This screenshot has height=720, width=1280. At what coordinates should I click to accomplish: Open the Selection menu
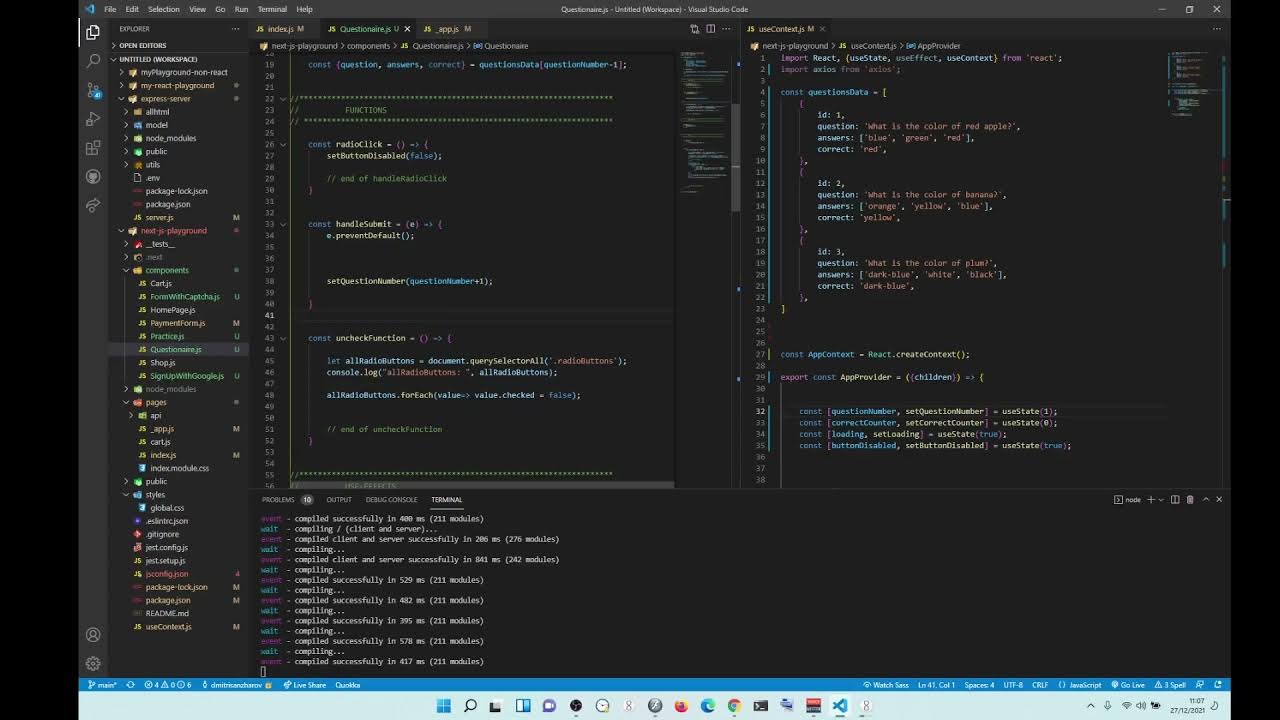coord(164,9)
